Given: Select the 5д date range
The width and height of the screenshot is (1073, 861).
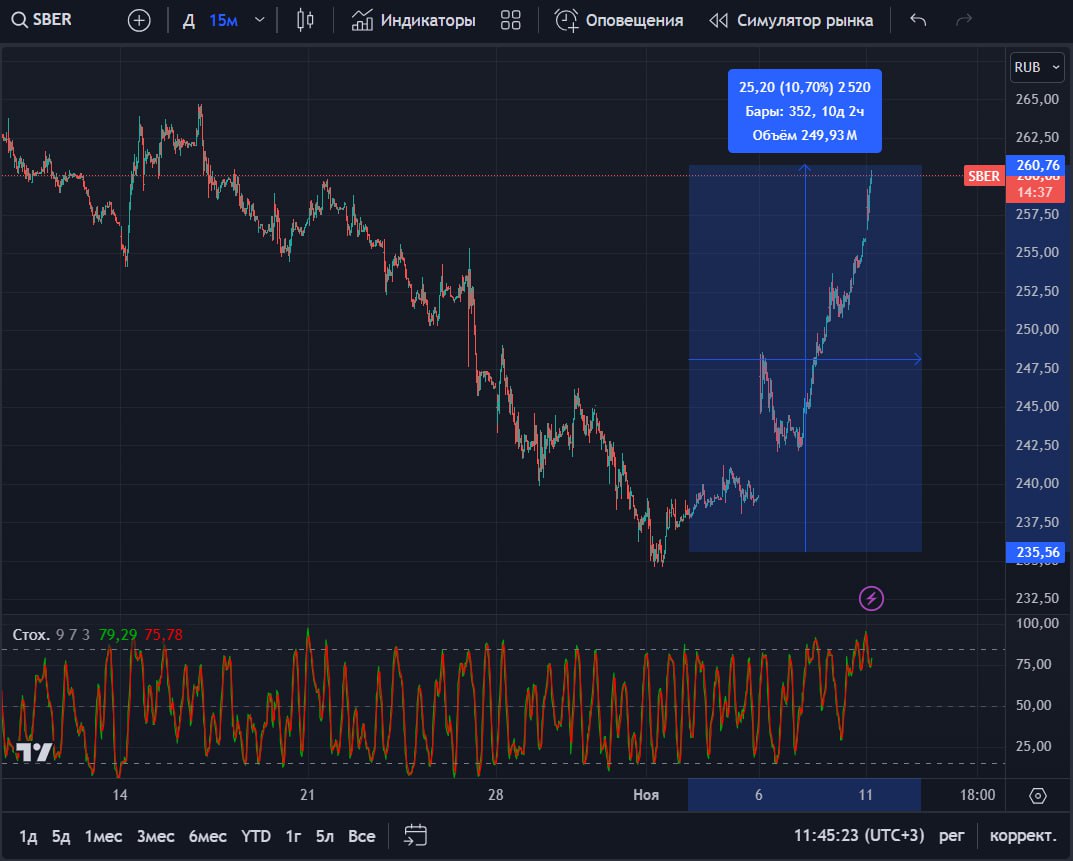Looking at the screenshot, I should [x=61, y=836].
